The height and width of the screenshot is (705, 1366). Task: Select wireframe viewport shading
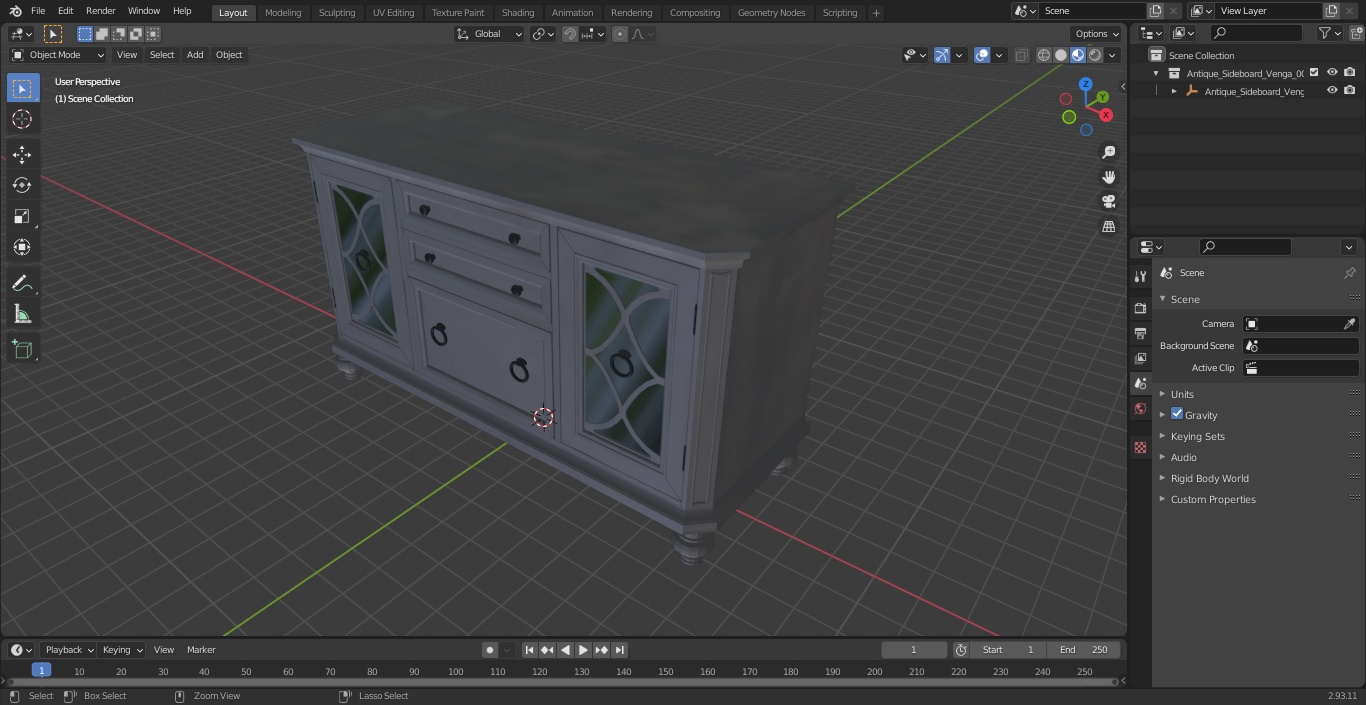pyautogui.click(x=1044, y=55)
